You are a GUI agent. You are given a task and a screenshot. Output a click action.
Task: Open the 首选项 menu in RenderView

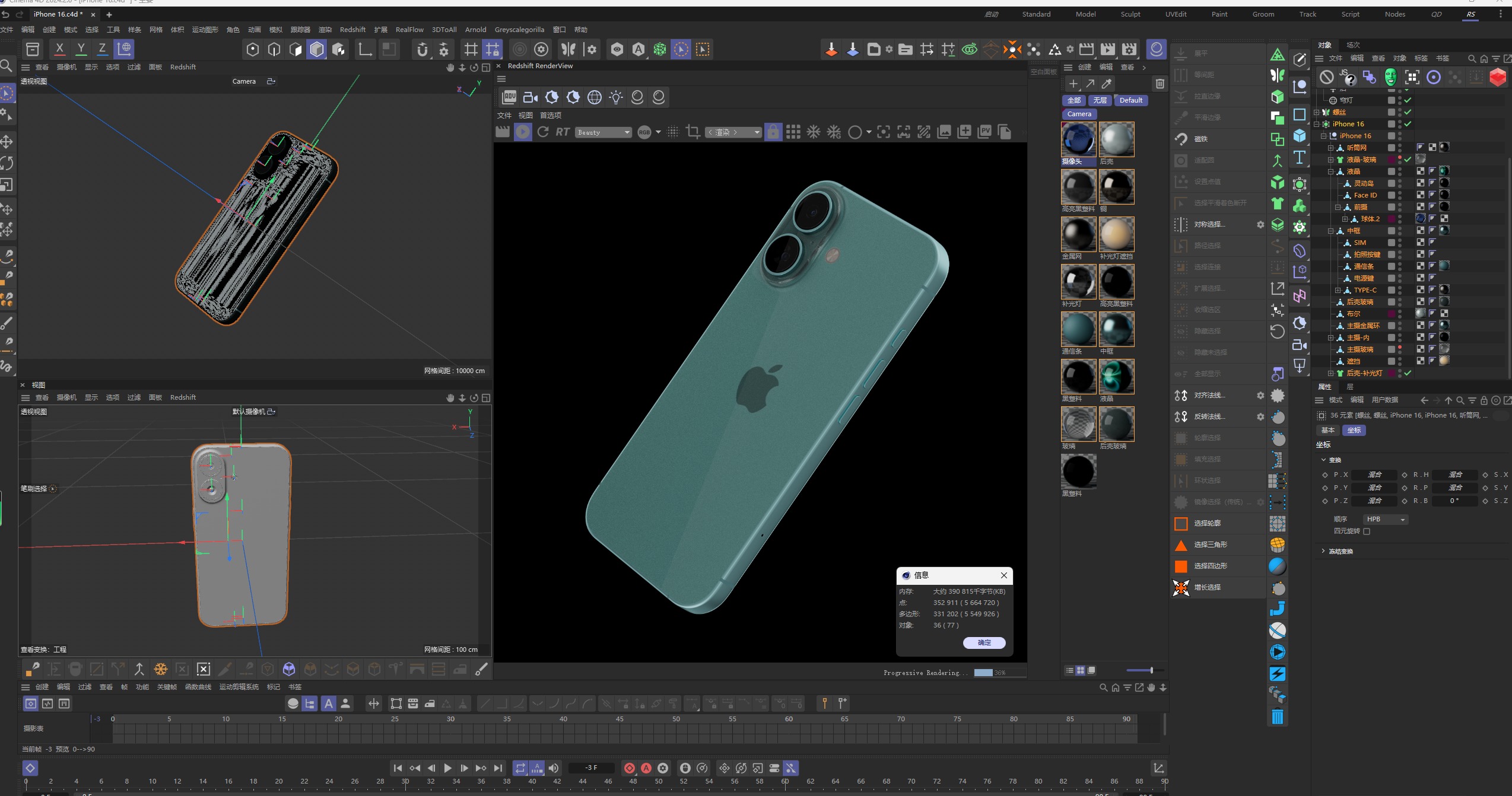point(550,116)
